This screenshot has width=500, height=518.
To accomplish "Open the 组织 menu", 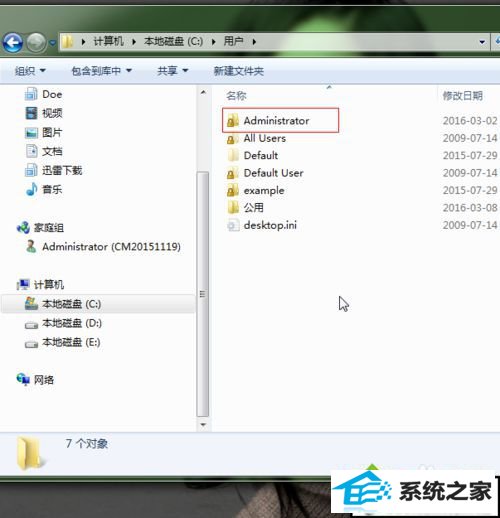I will pyautogui.click(x=30, y=71).
